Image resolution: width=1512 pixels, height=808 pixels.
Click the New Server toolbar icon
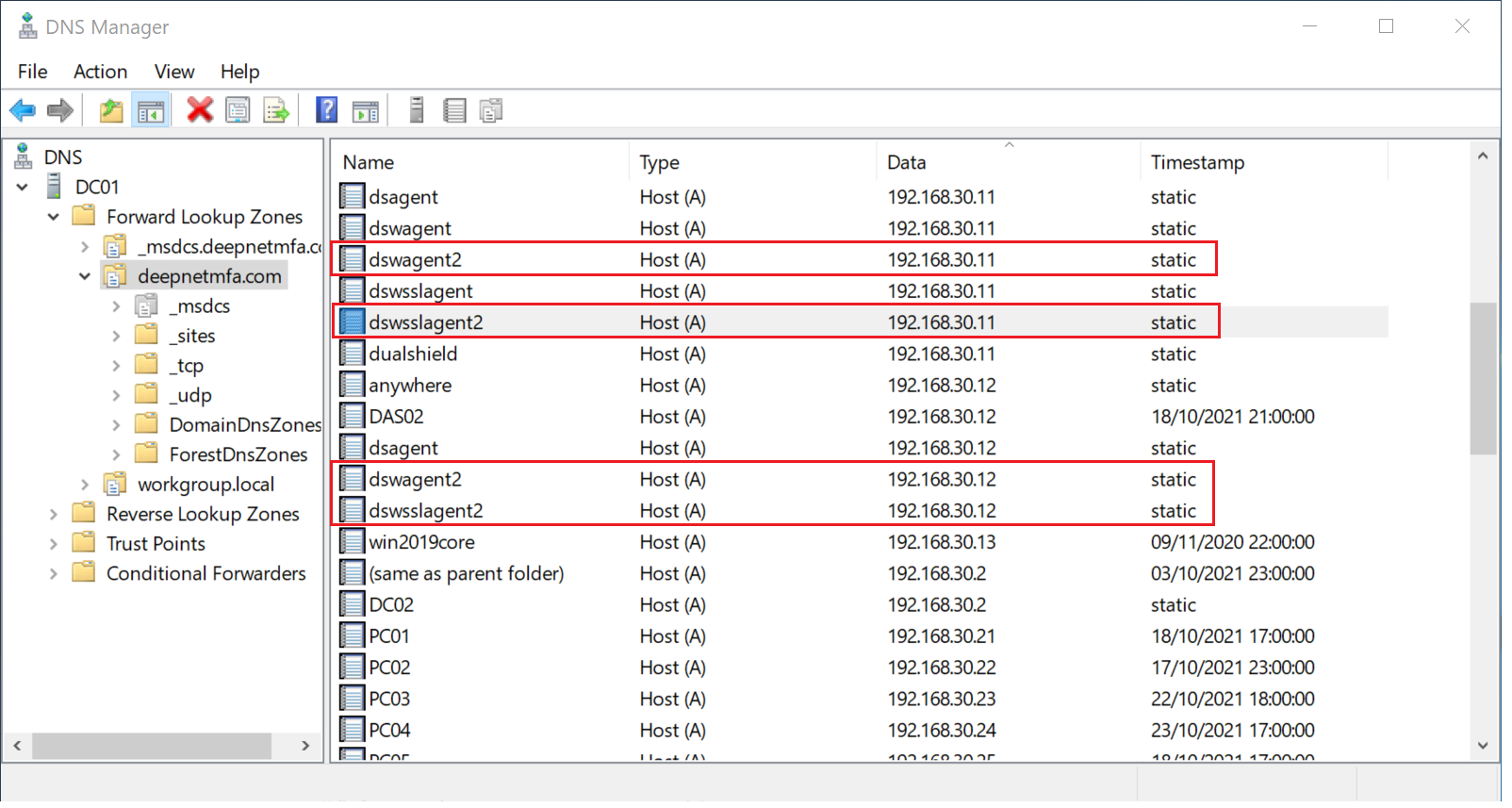417,110
